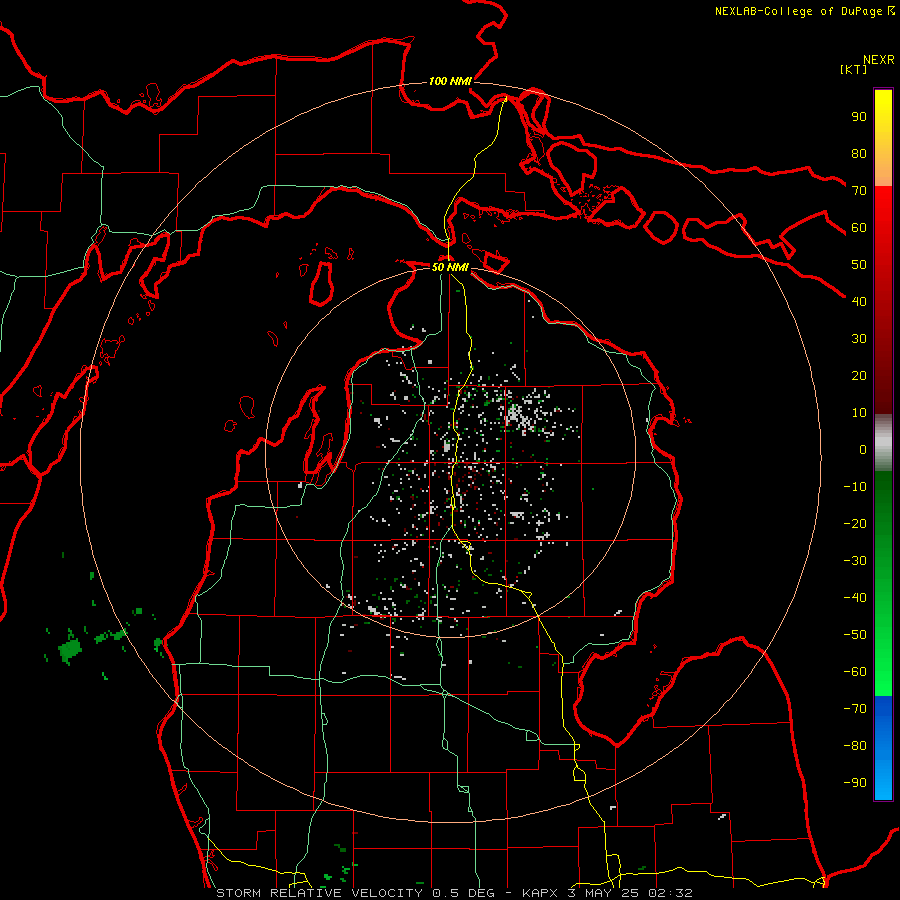900x900 pixels.
Task: Click the 0.5 DEG elevation text in caption
Action: tap(468, 893)
